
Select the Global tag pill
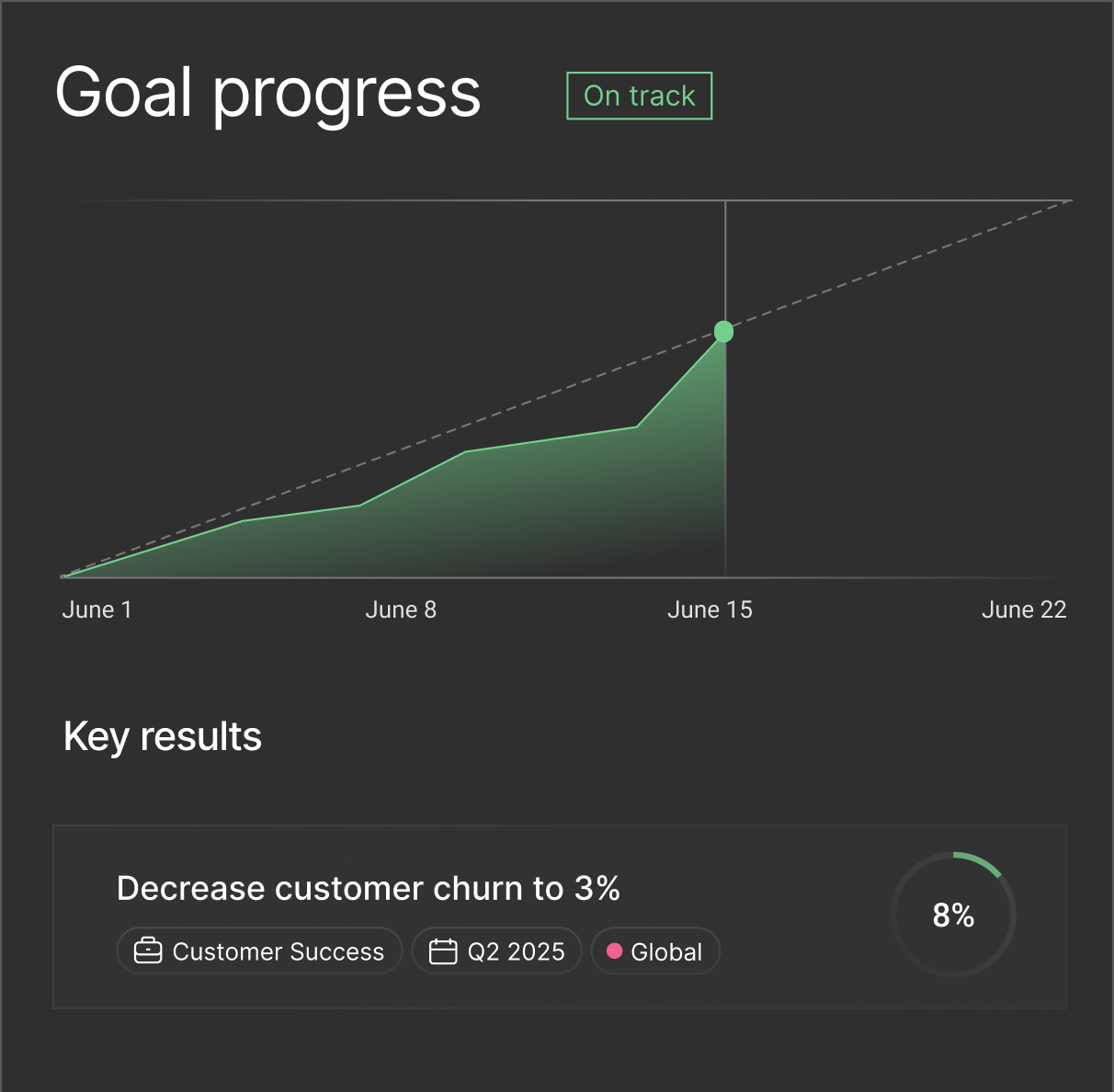pos(655,950)
